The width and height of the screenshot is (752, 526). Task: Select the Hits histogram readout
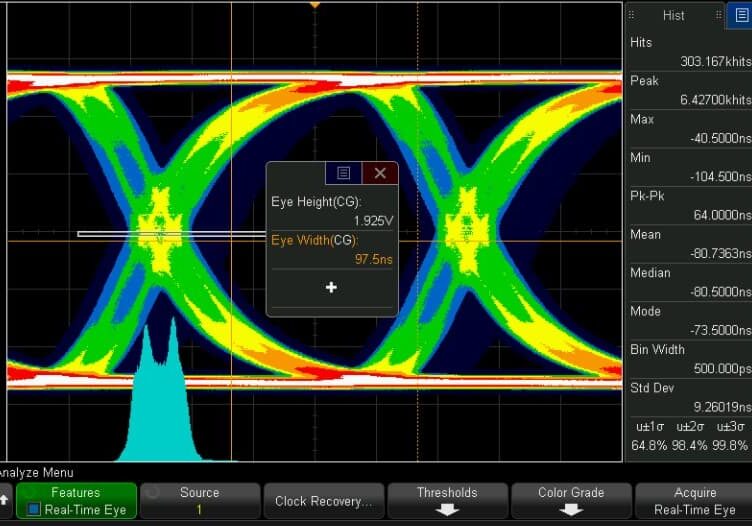[689, 52]
